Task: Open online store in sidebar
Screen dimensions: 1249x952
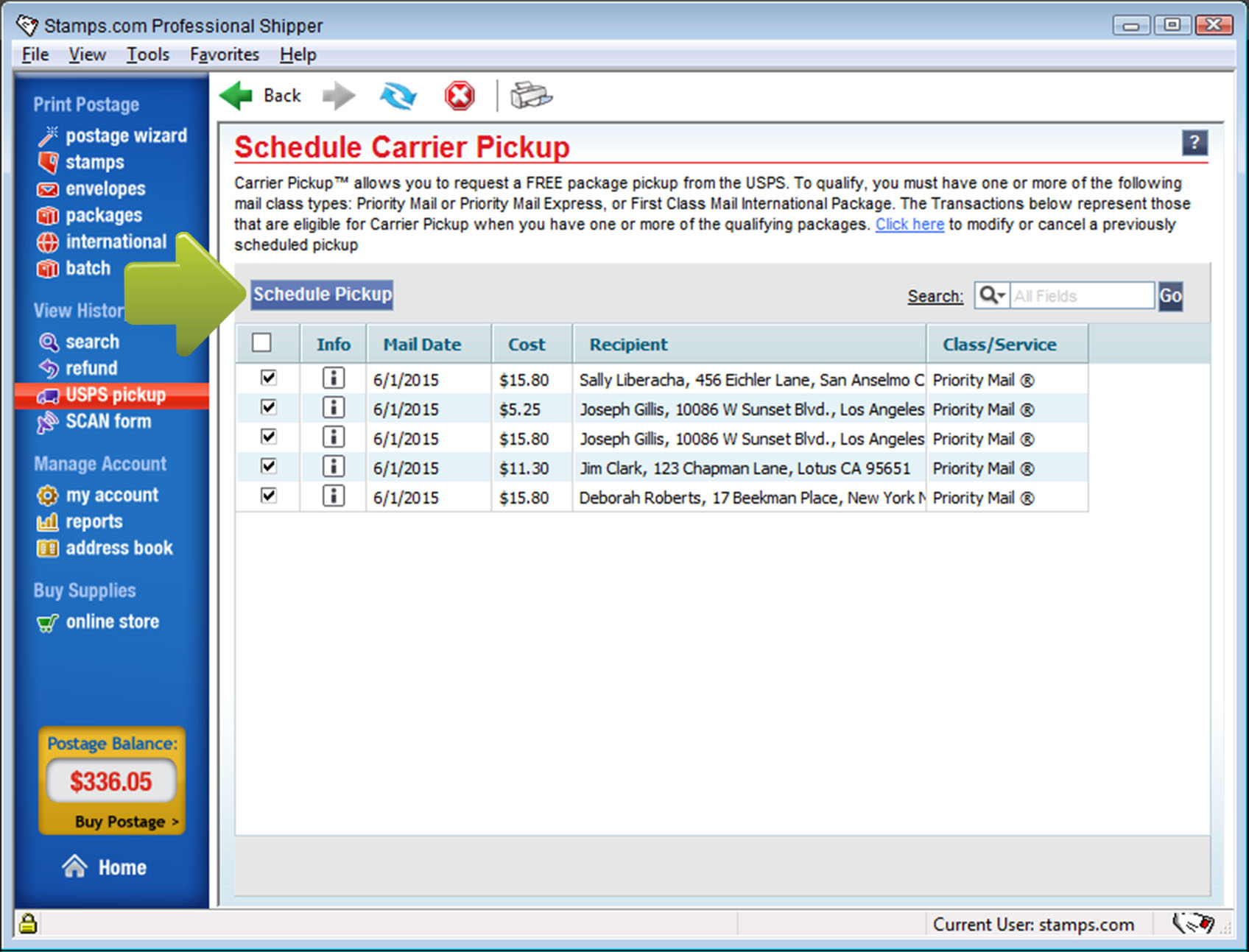Action: 99,622
